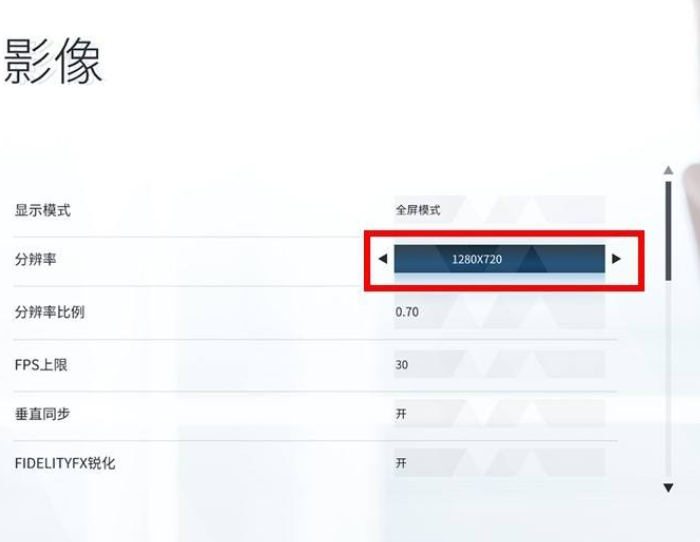
Task: Click the left arrow beside 1280X720 resolution
Action: (x=383, y=258)
